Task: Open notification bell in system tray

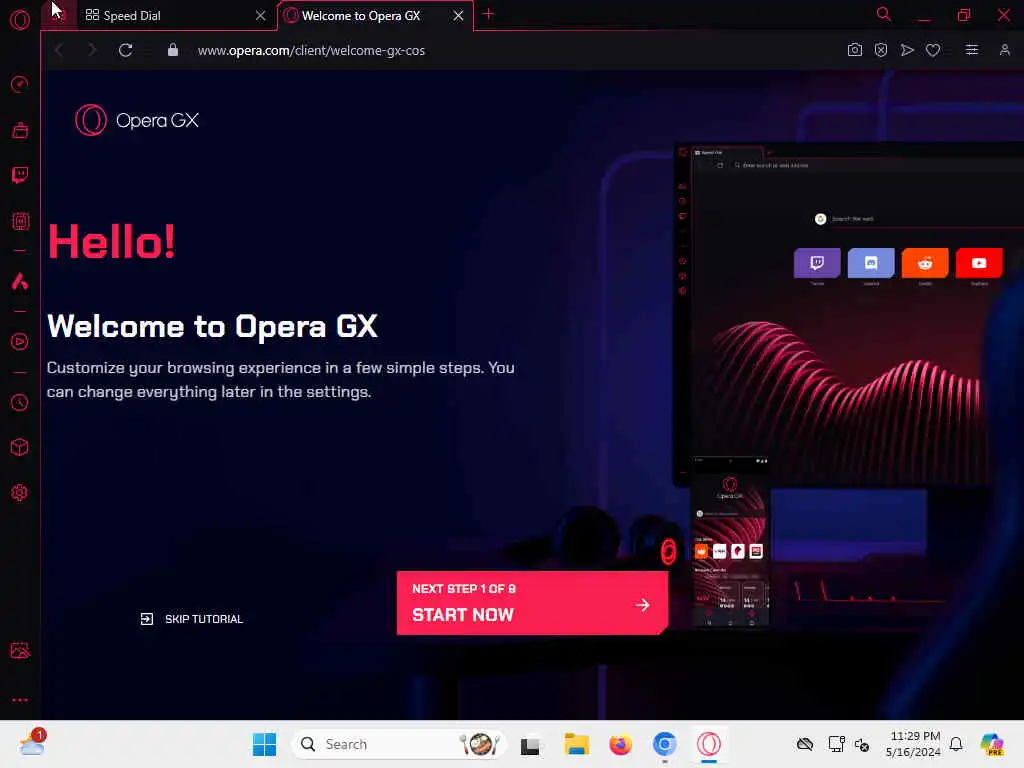Action: 956,744
